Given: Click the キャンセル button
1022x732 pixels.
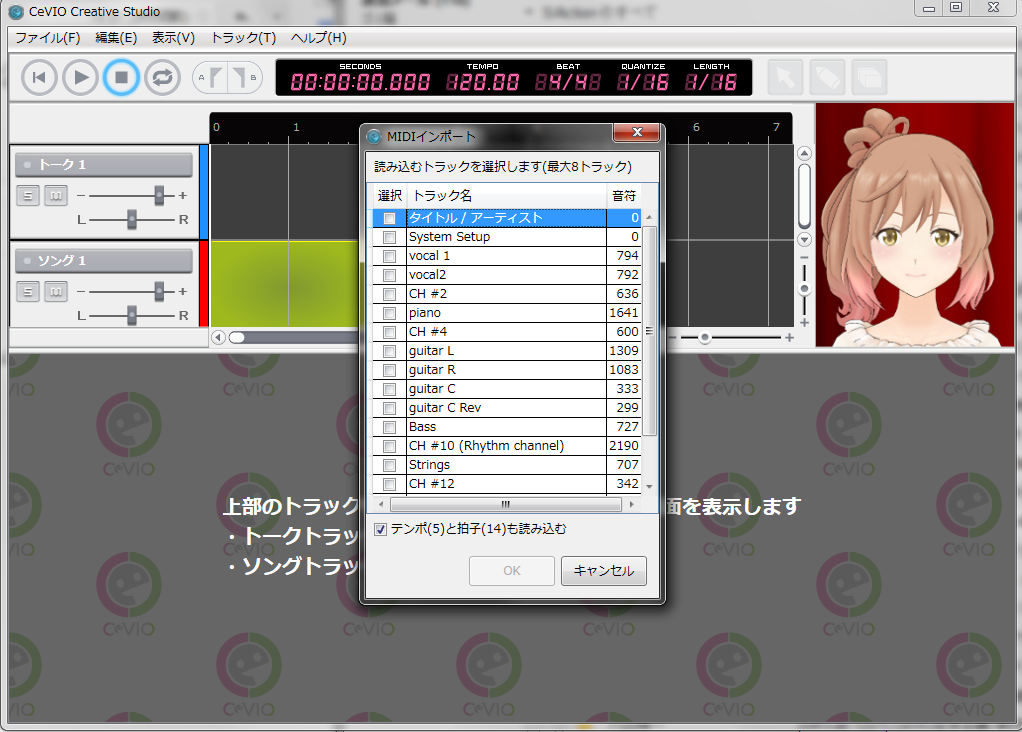Looking at the screenshot, I should point(604,570).
